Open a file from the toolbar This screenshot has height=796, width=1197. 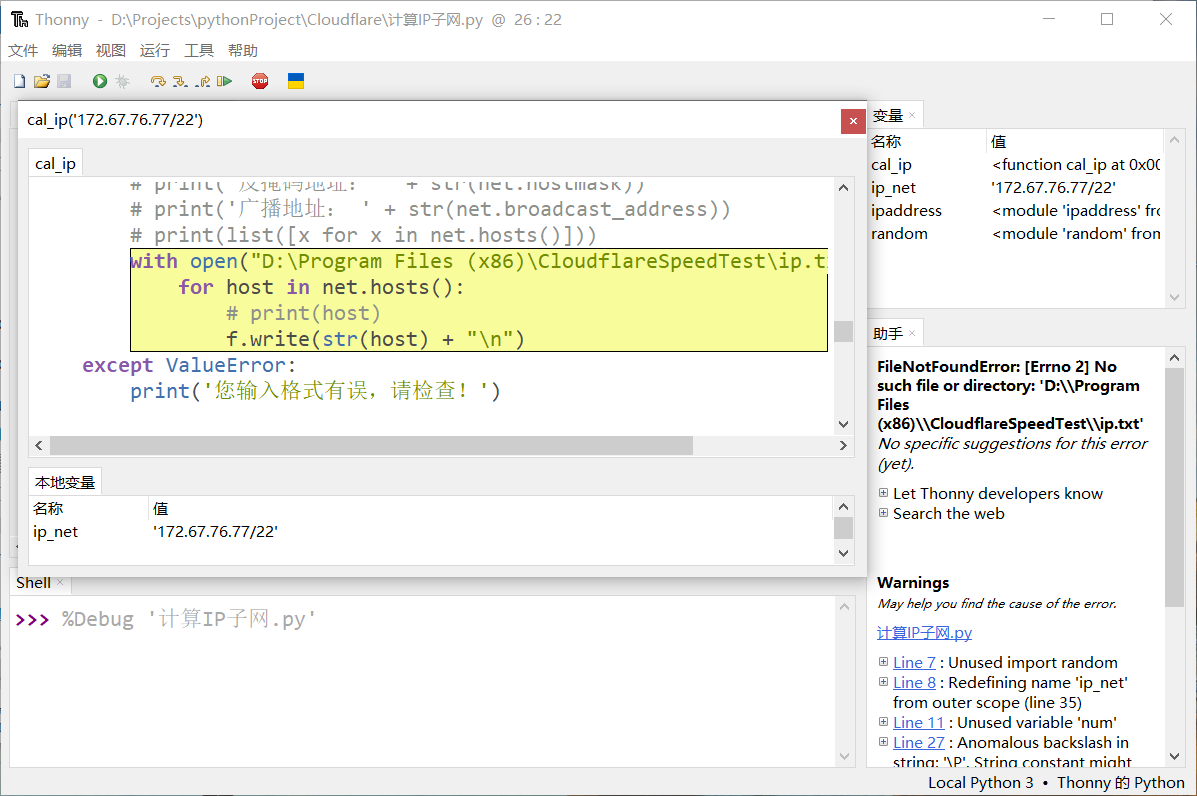pyautogui.click(x=42, y=81)
